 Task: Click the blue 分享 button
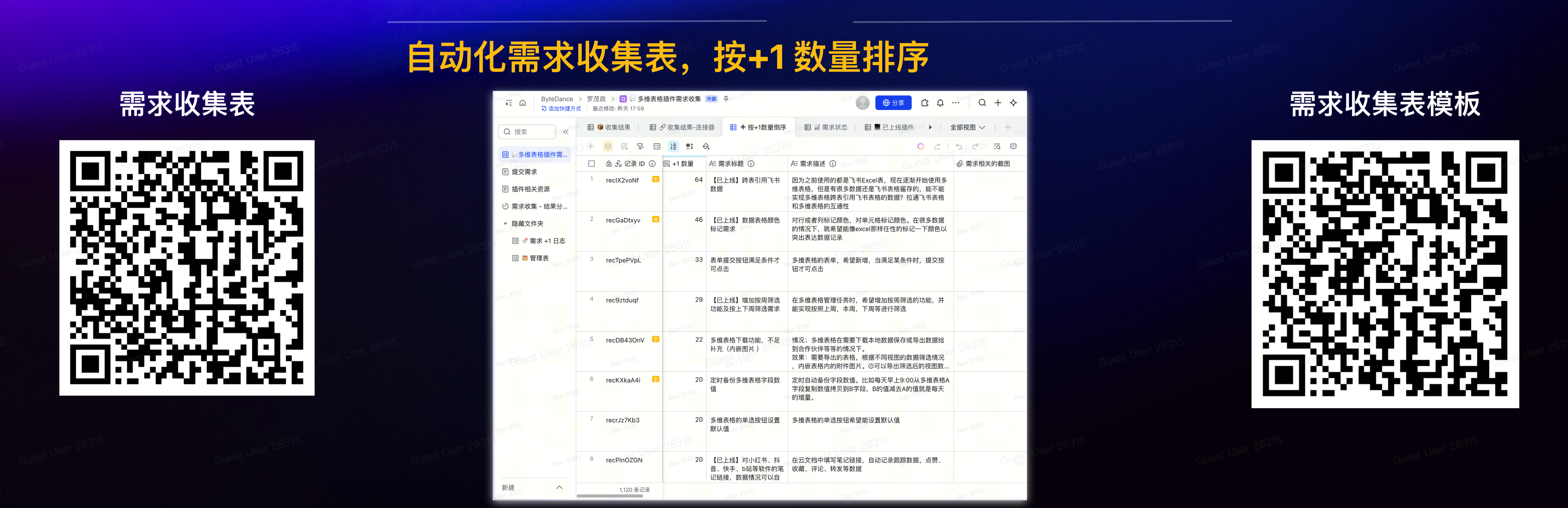(893, 103)
